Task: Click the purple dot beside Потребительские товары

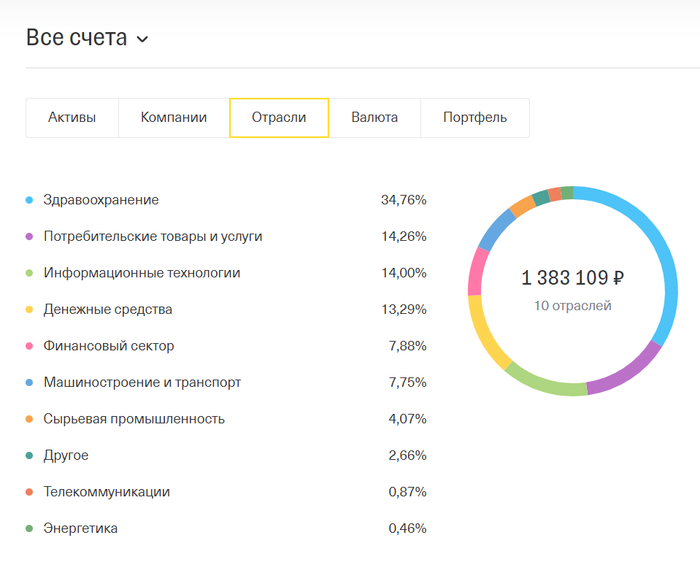Action: 30,237
